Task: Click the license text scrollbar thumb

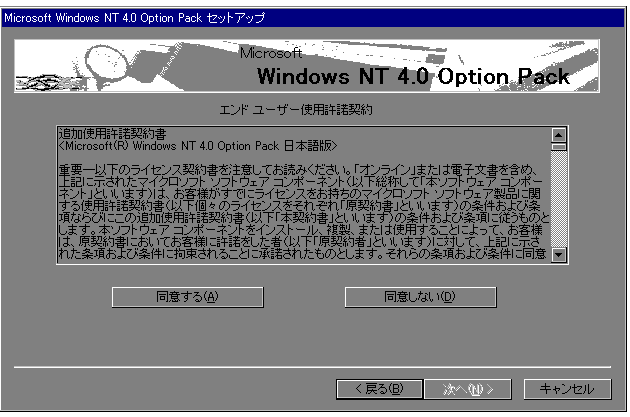Action: [559, 147]
